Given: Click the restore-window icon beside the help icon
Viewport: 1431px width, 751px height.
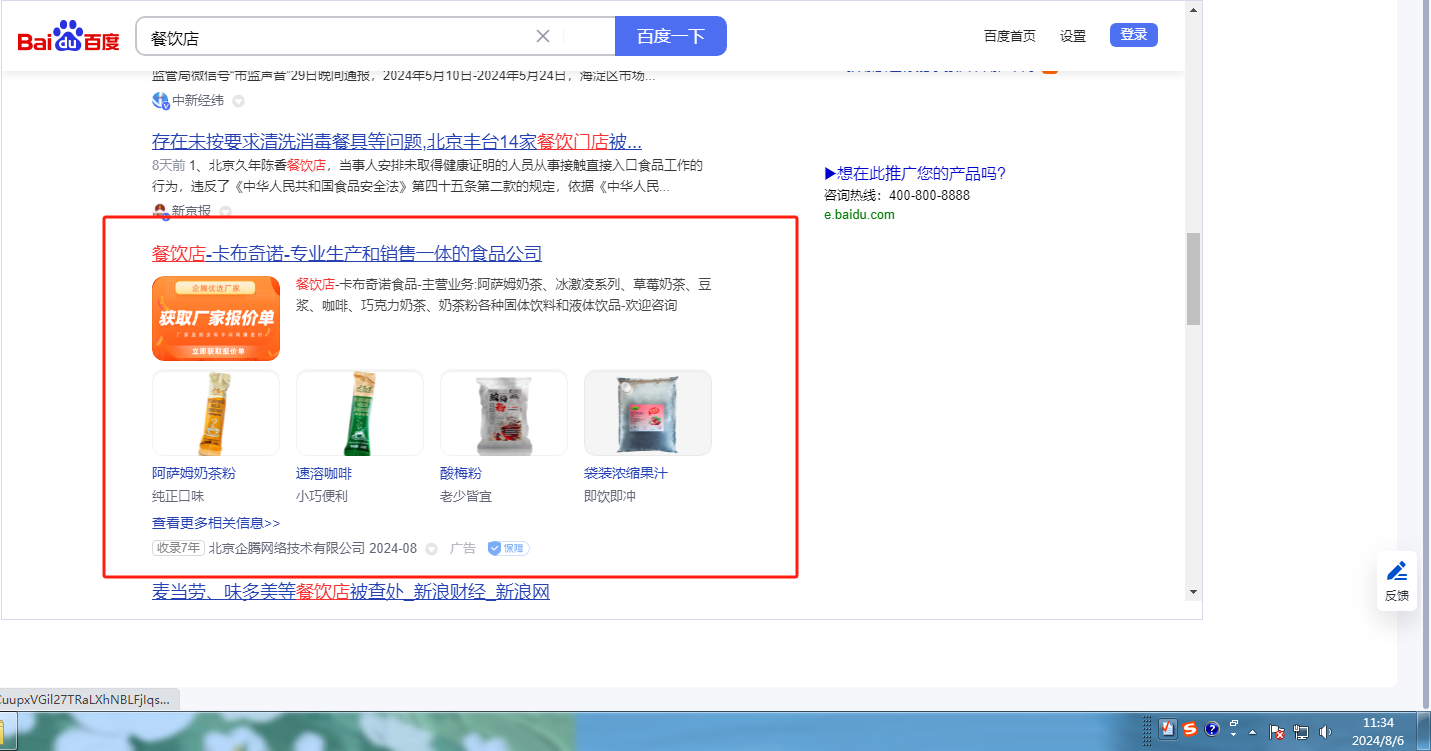Looking at the screenshot, I should point(1234,725).
